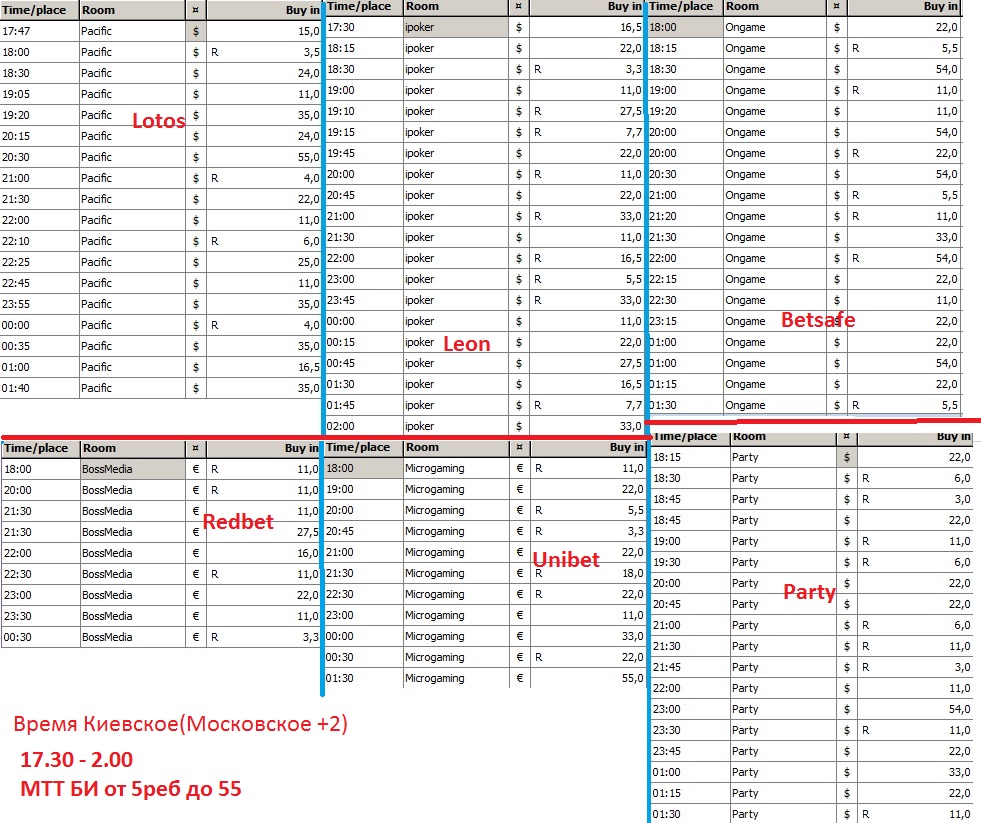Click 3,3 buy-in in ipoker 18:30 row
981x823 pixels.
586,69
